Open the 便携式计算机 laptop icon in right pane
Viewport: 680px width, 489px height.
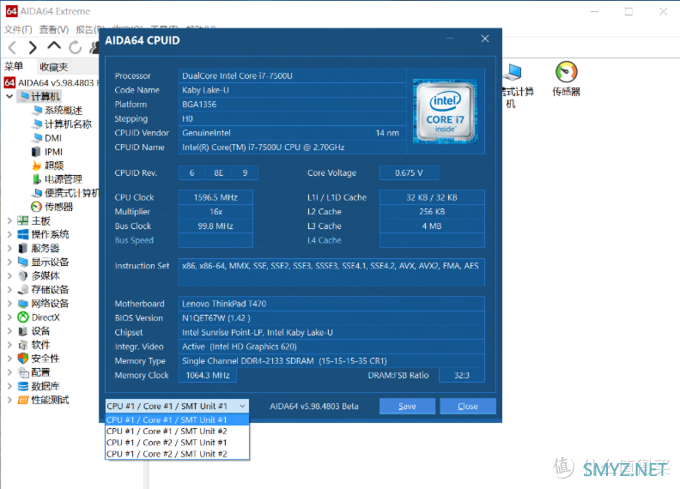coord(513,72)
